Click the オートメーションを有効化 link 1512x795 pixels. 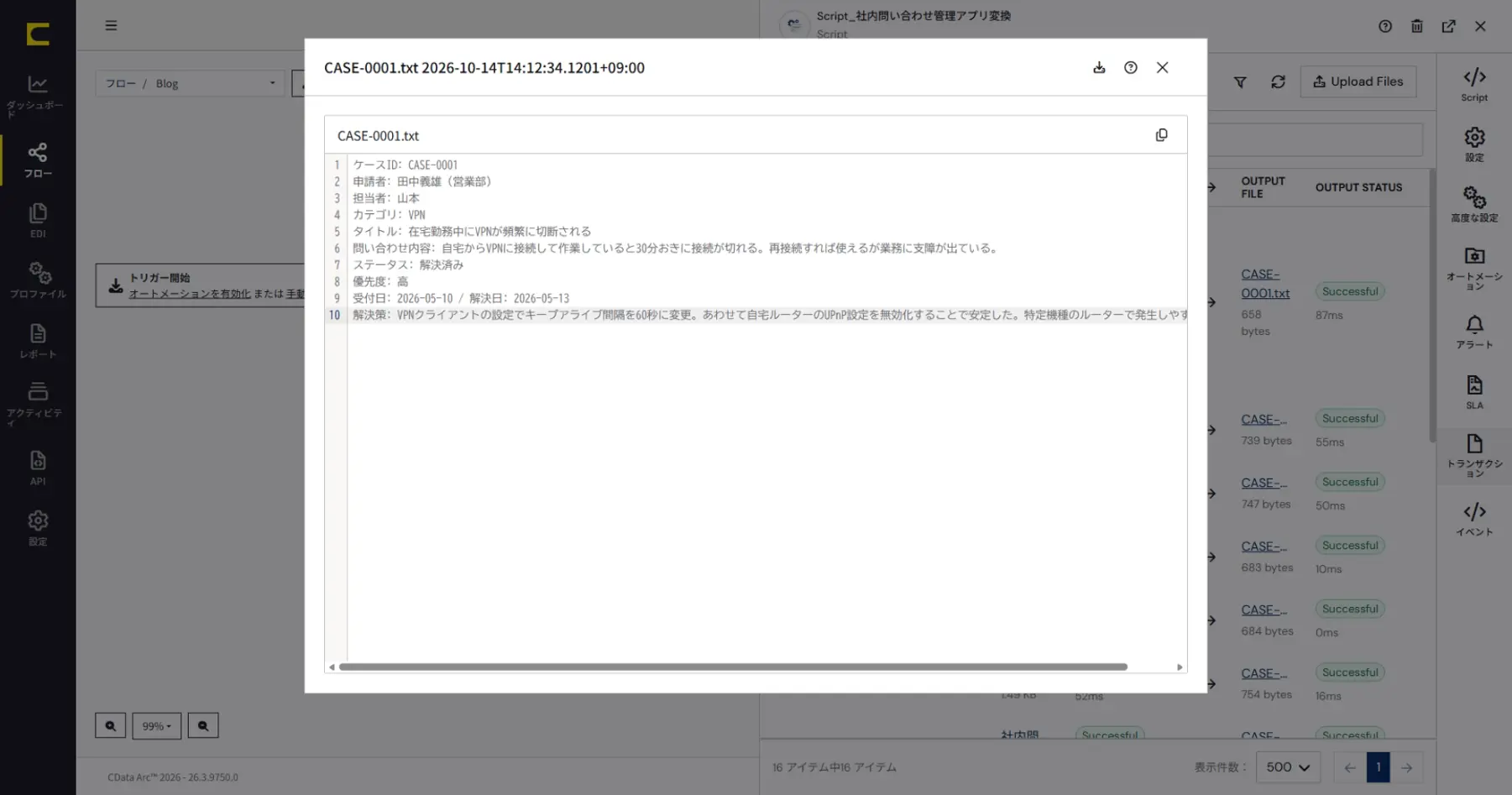click(x=190, y=294)
